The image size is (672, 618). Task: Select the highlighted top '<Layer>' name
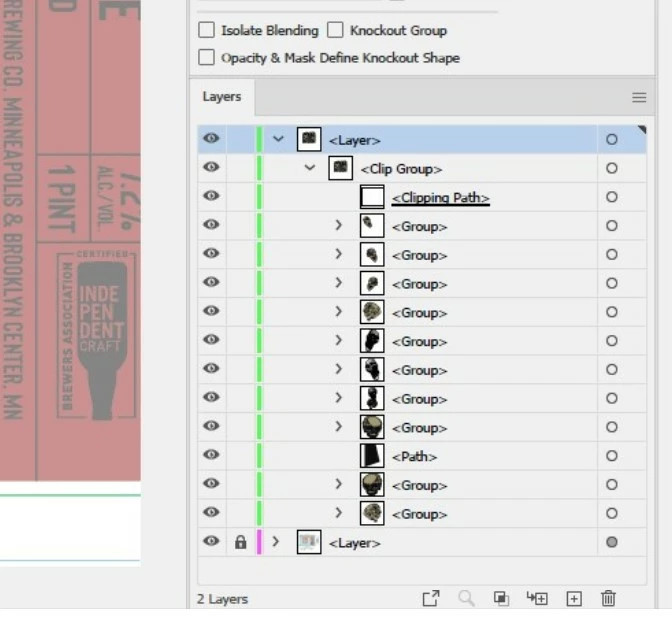[x=354, y=141]
